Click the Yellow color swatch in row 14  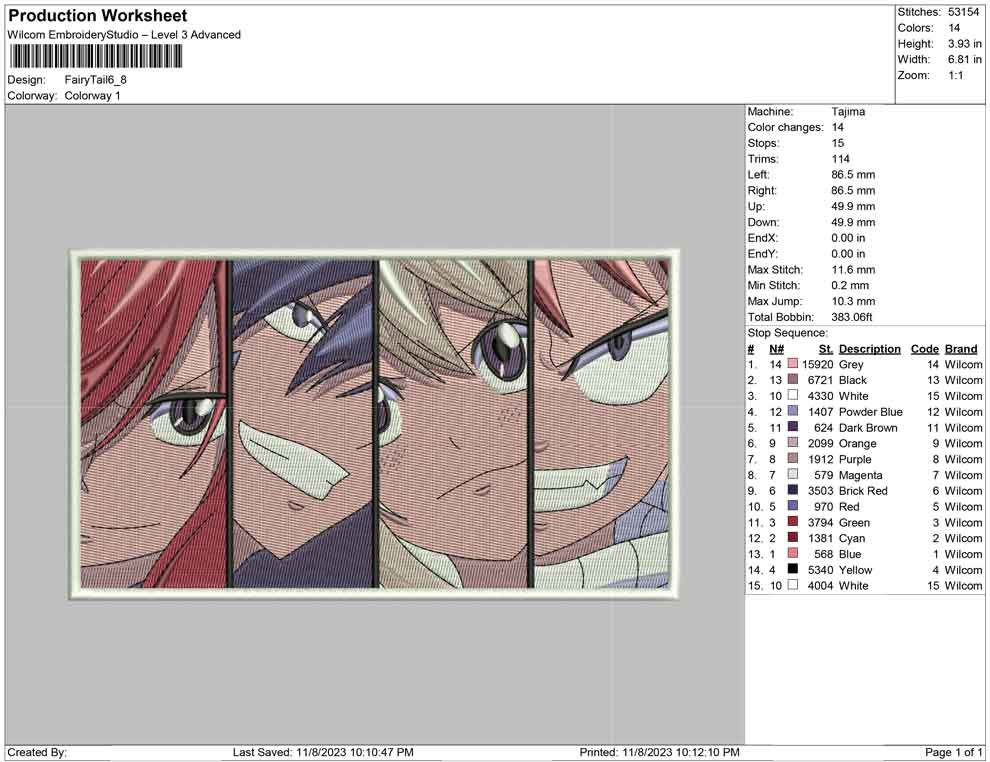pos(792,569)
